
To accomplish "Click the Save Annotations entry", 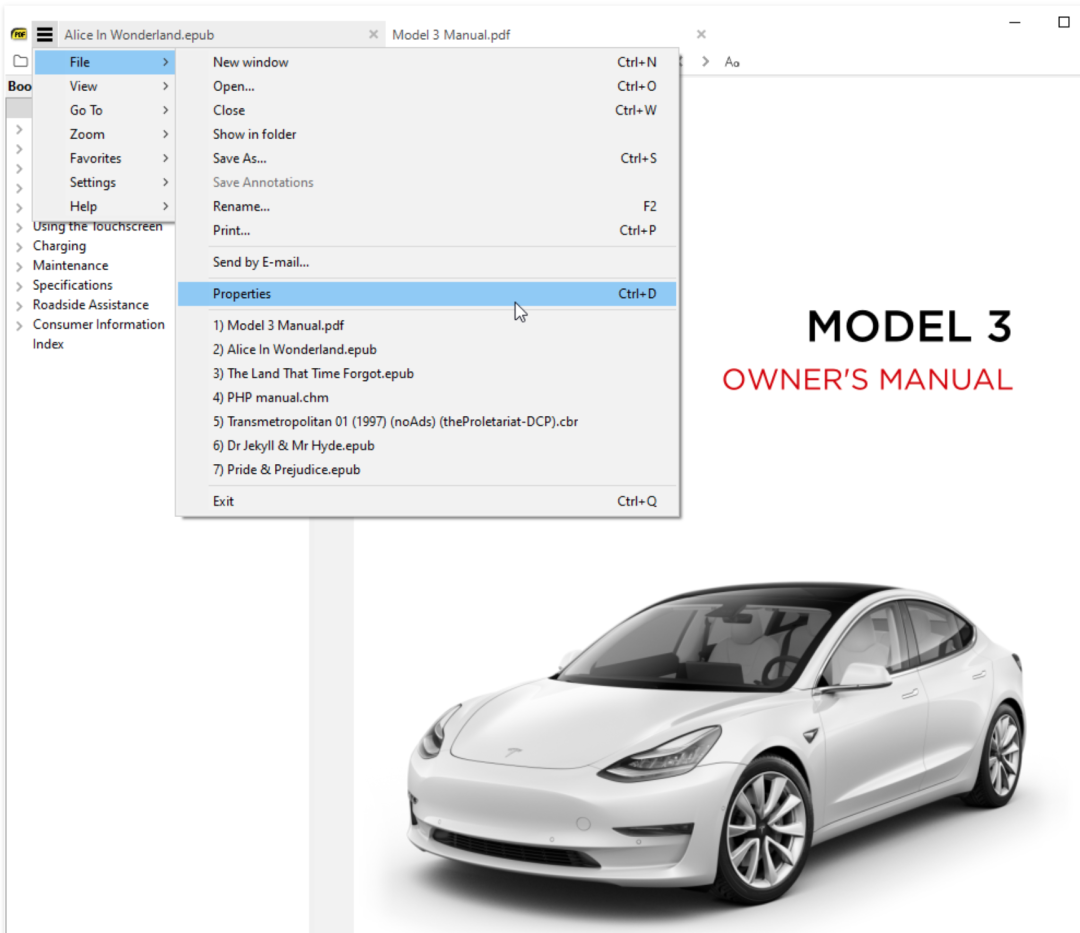I will (x=427, y=182).
